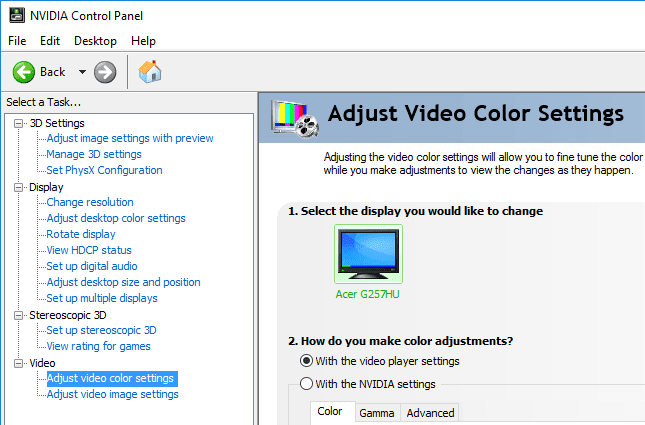
Task: Switch to the Advanced tab
Action: coord(430,413)
